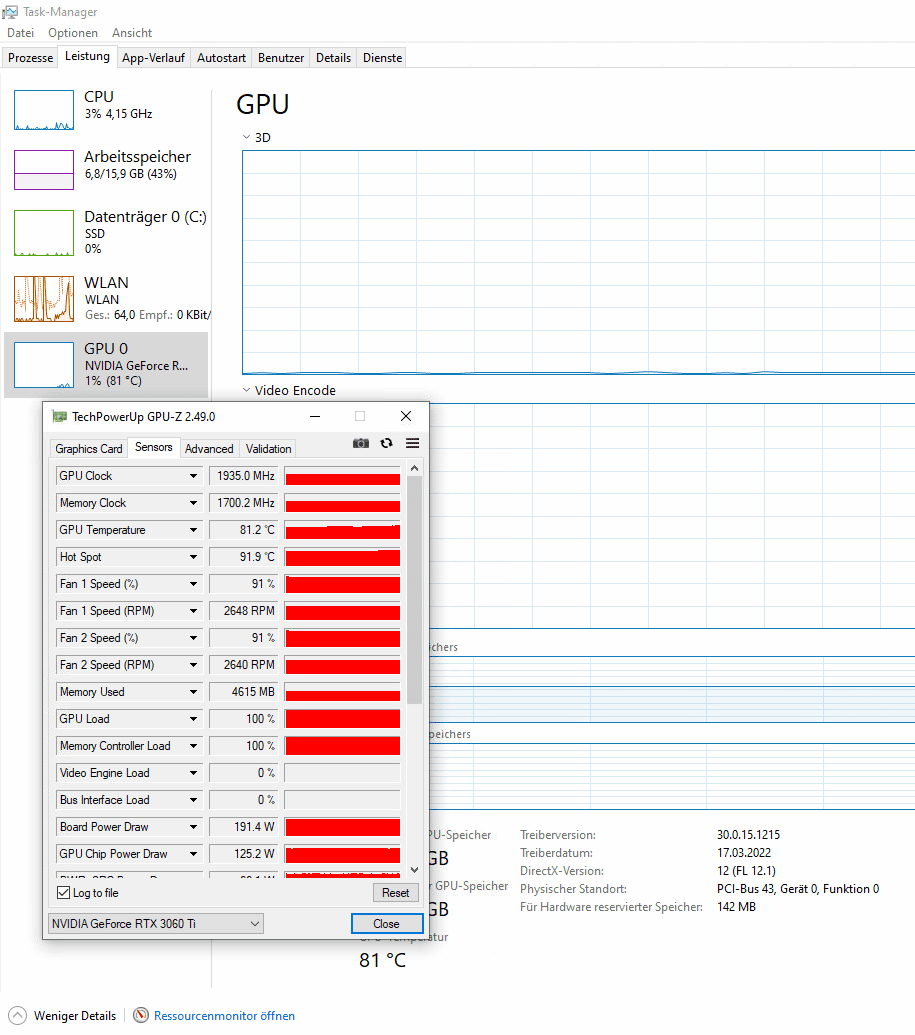Select the CPU usage thumbnail graph

click(x=44, y=110)
